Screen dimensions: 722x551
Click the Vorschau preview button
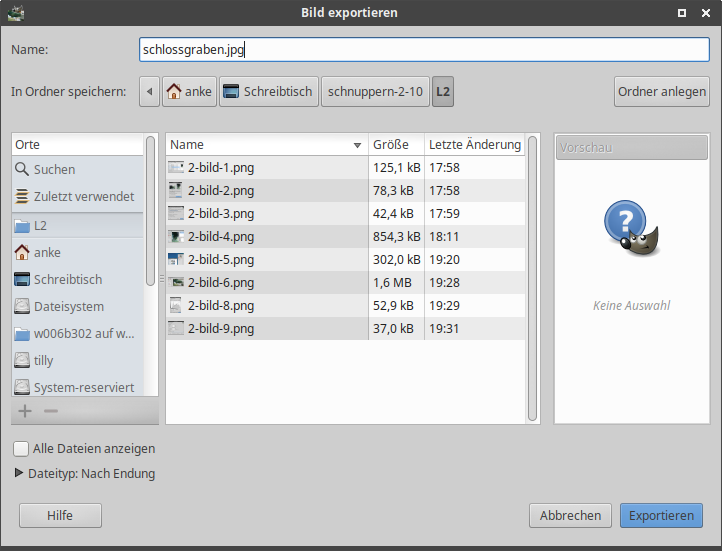(632, 148)
